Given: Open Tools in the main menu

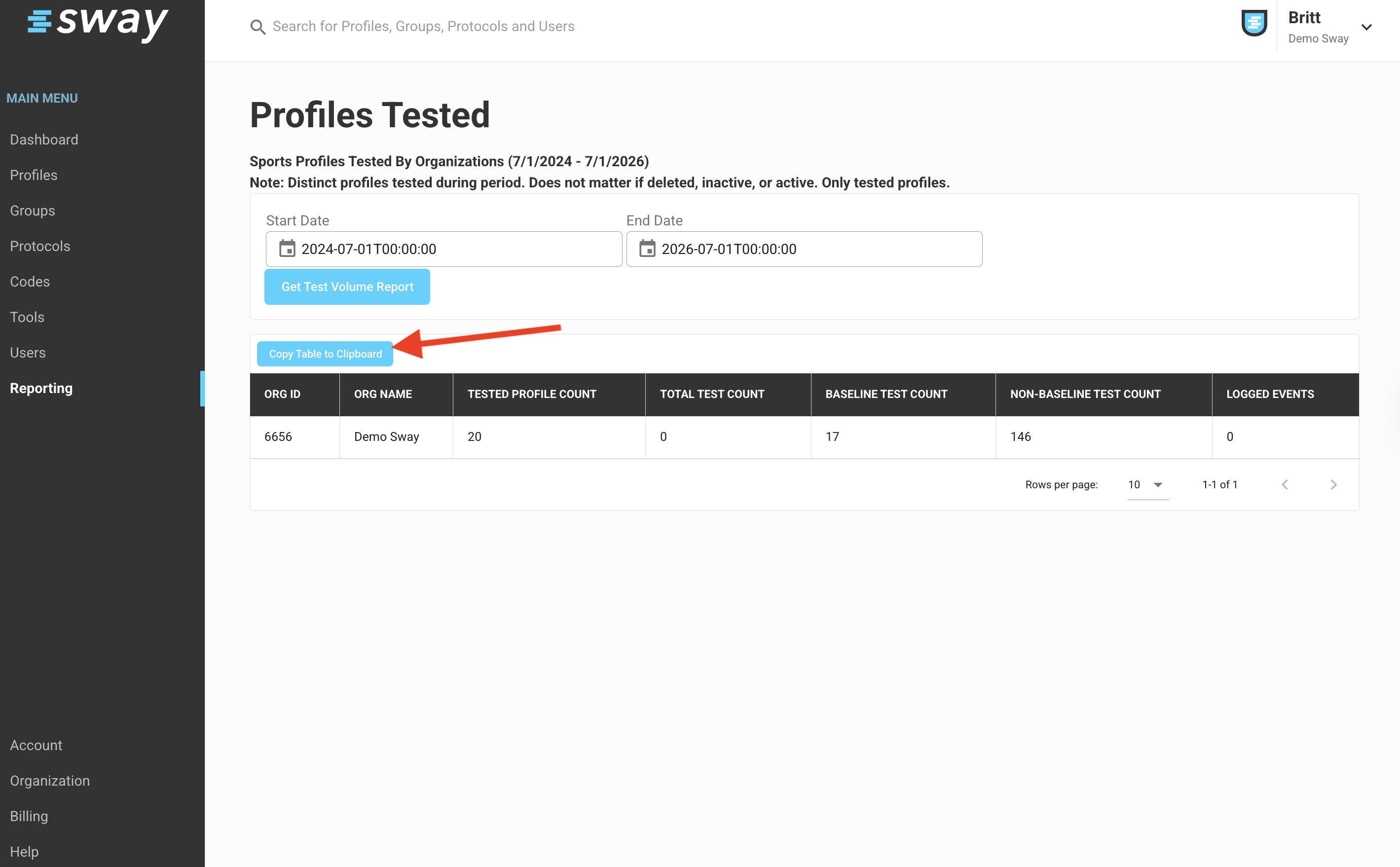Looking at the screenshot, I should click(x=27, y=317).
